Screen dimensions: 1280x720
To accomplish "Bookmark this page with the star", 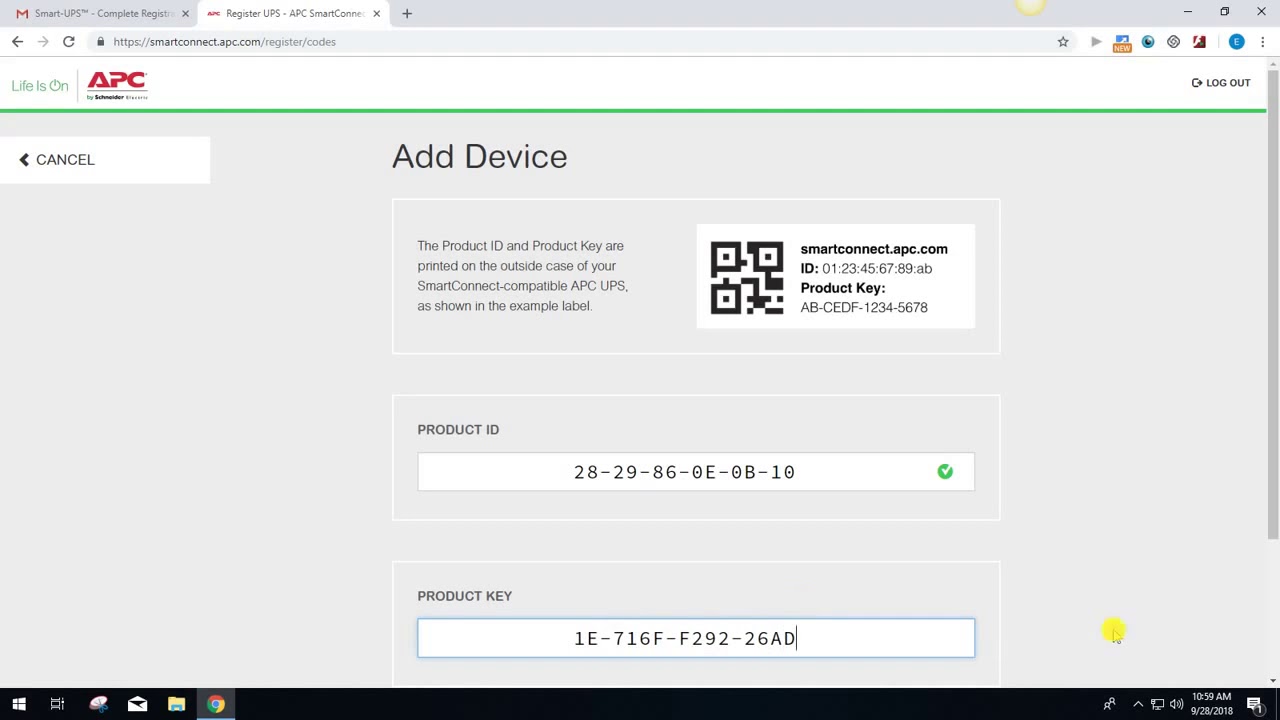I will (x=1063, y=42).
